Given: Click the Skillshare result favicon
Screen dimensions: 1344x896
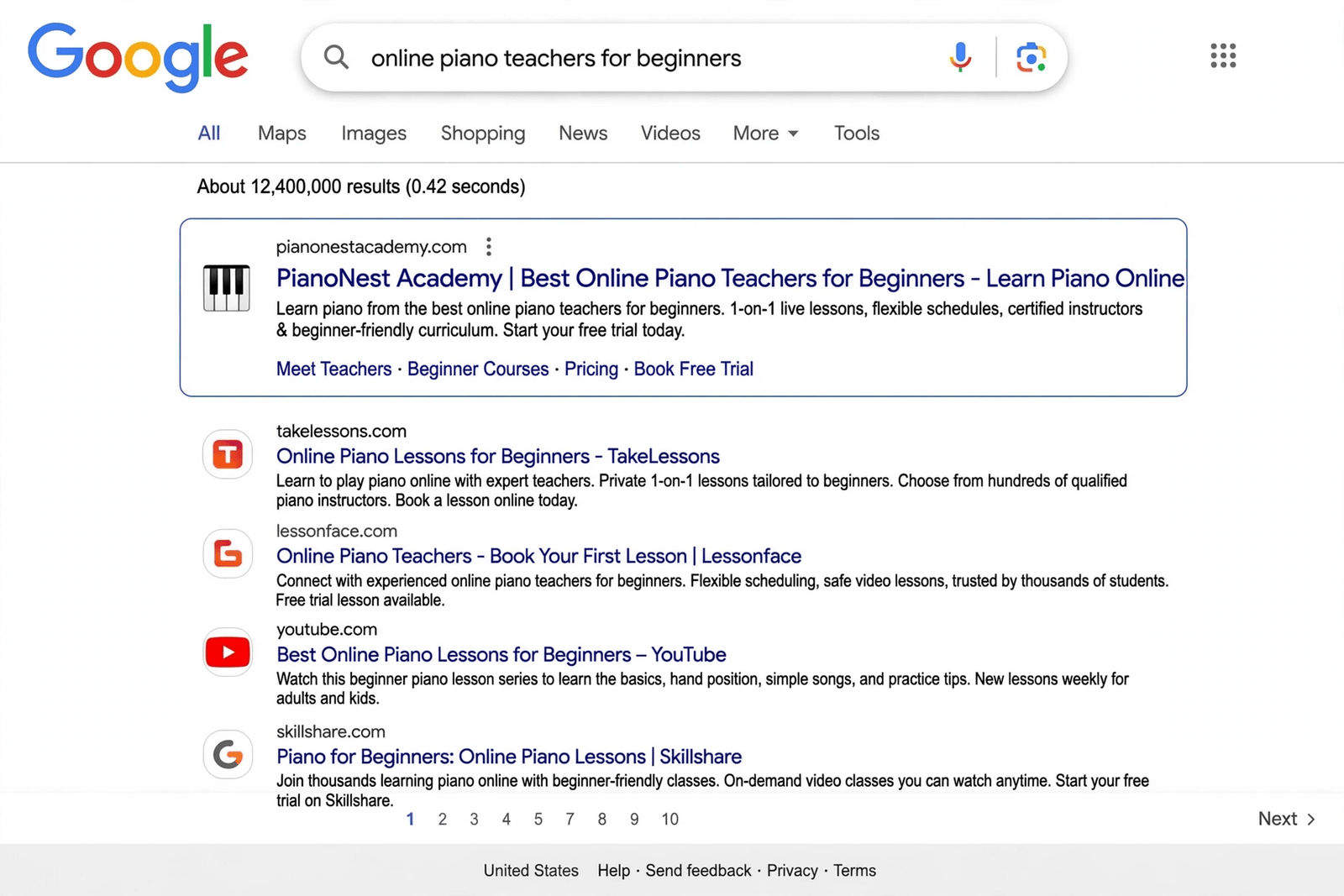Looking at the screenshot, I should click(x=228, y=754).
